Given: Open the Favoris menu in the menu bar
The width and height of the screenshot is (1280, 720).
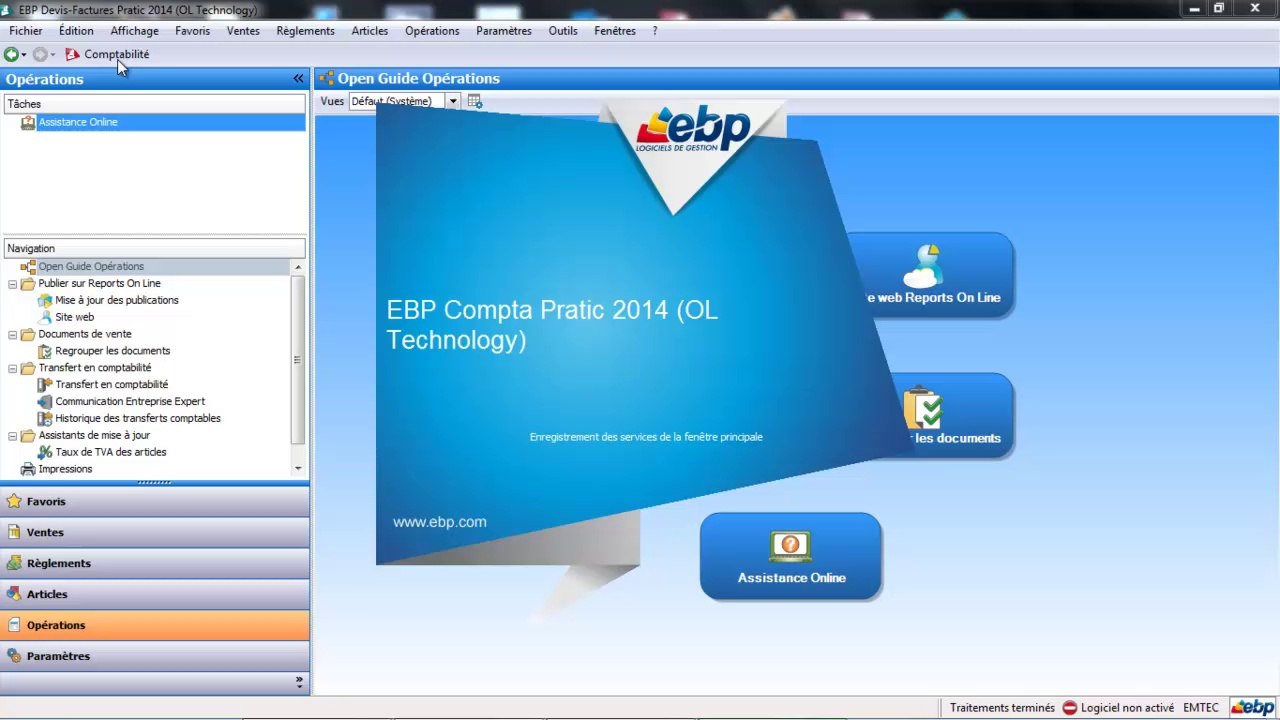Looking at the screenshot, I should coord(193,31).
